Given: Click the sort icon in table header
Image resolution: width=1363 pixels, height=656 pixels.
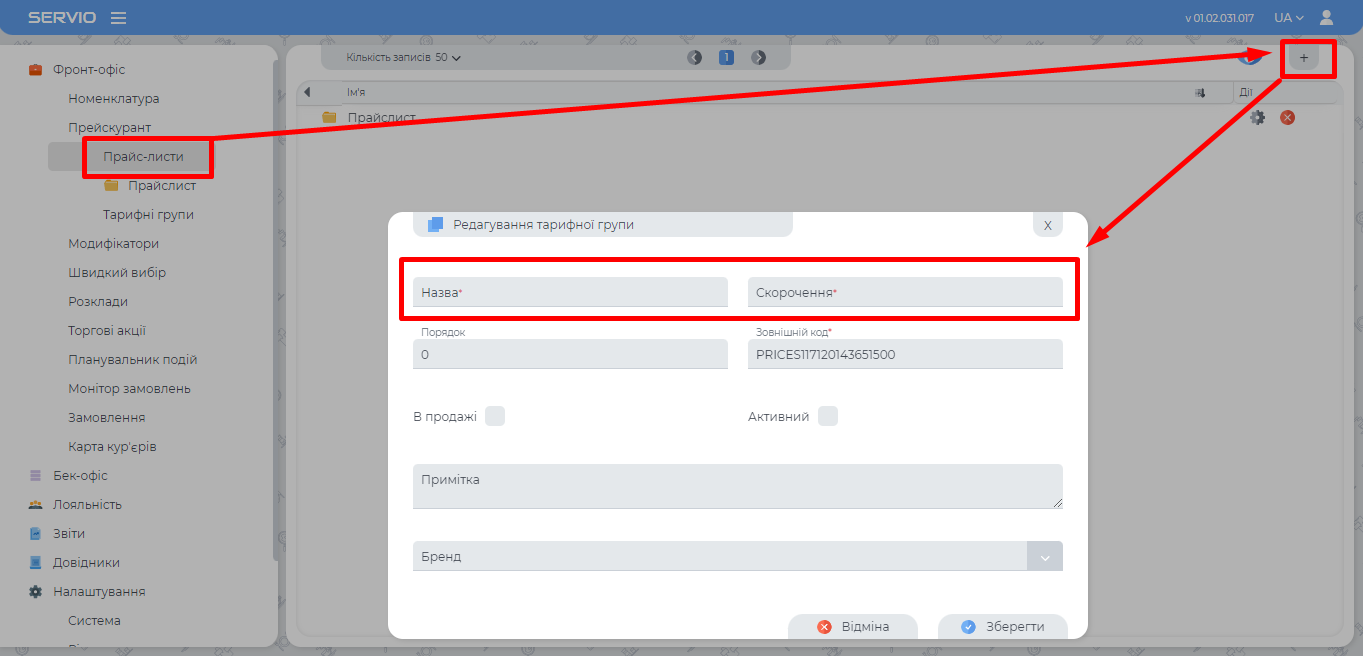Looking at the screenshot, I should [x=1200, y=93].
